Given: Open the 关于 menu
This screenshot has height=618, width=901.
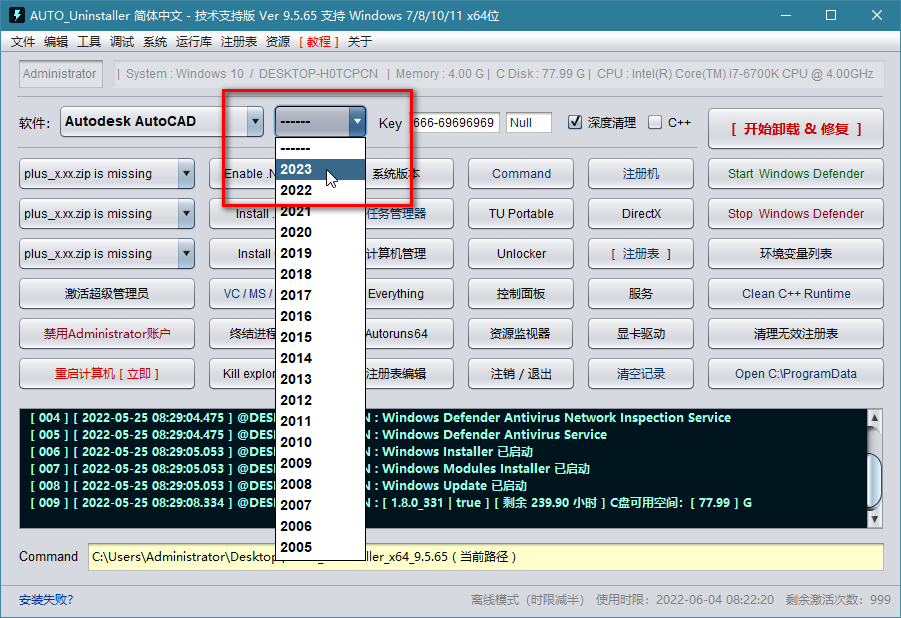Looking at the screenshot, I should pyautogui.click(x=360, y=41).
